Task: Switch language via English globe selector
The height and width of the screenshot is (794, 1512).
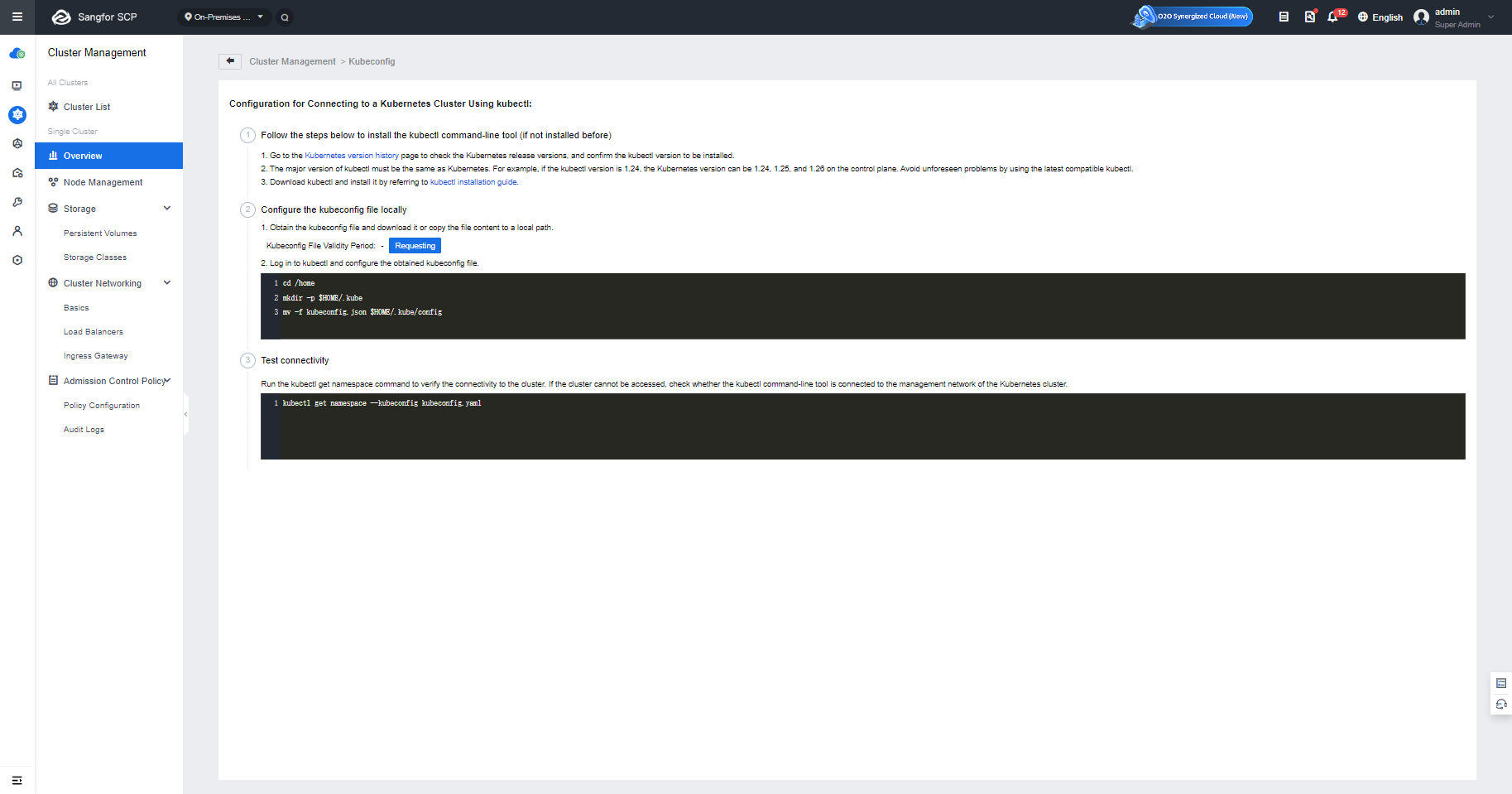Action: (1380, 17)
